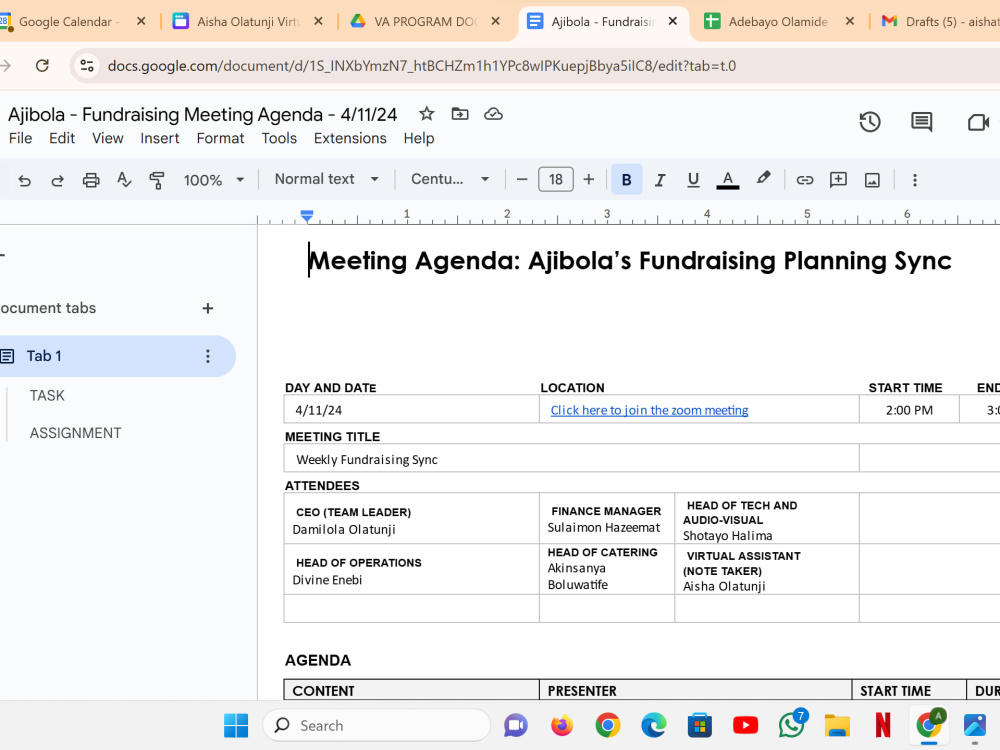Click the taskbar Search box
Image resolution: width=1000 pixels, height=750 pixels.
[x=376, y=725]
